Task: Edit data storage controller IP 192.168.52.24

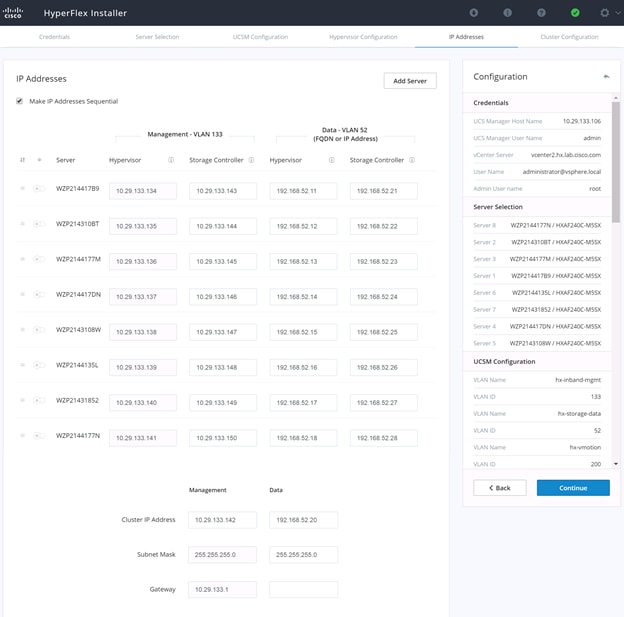Action: pos(384,297)
